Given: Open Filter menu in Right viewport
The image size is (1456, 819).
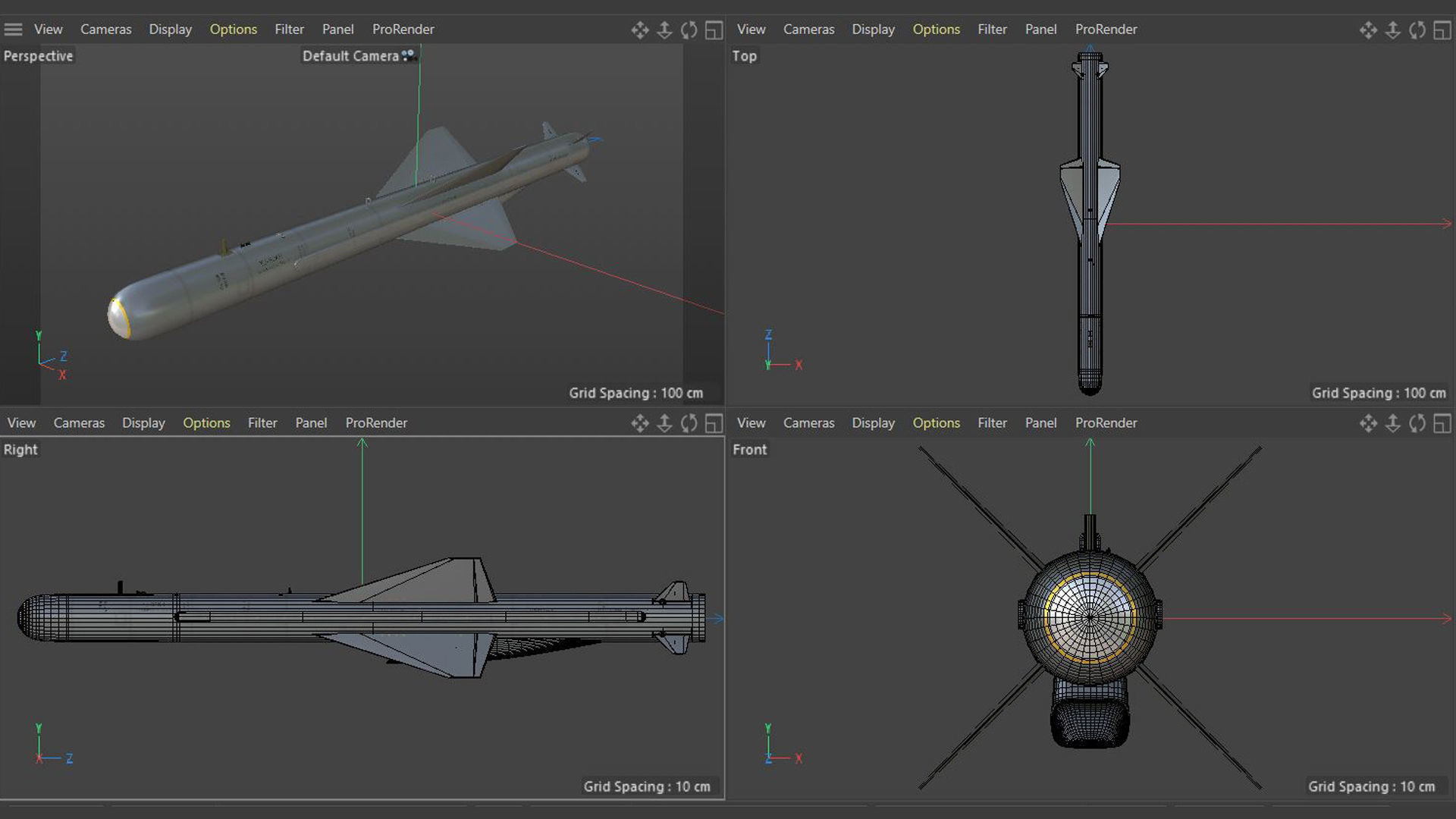Looking at the screenshot, I should click(x=262, y=423).
